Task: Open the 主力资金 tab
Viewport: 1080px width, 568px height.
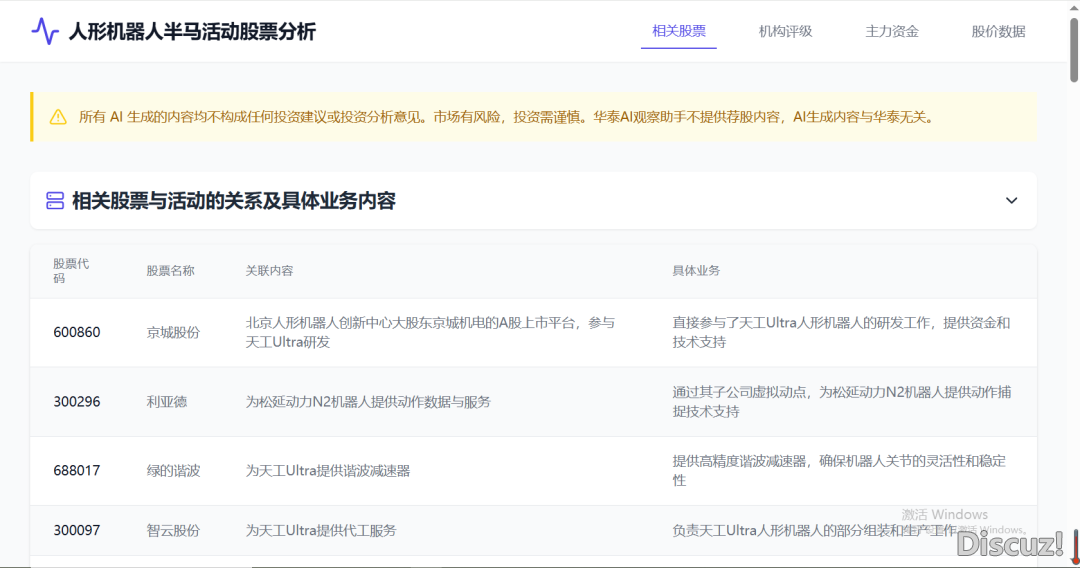Action: coord(892,31)
